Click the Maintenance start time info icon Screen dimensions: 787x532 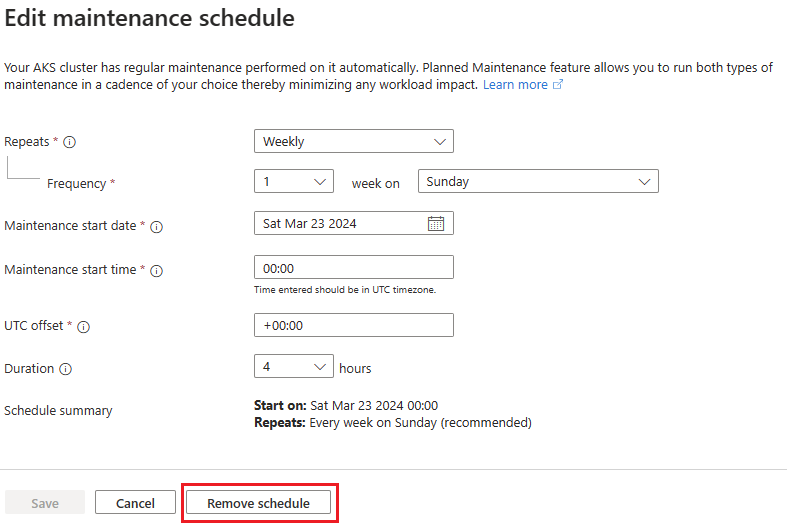point(157,270)
